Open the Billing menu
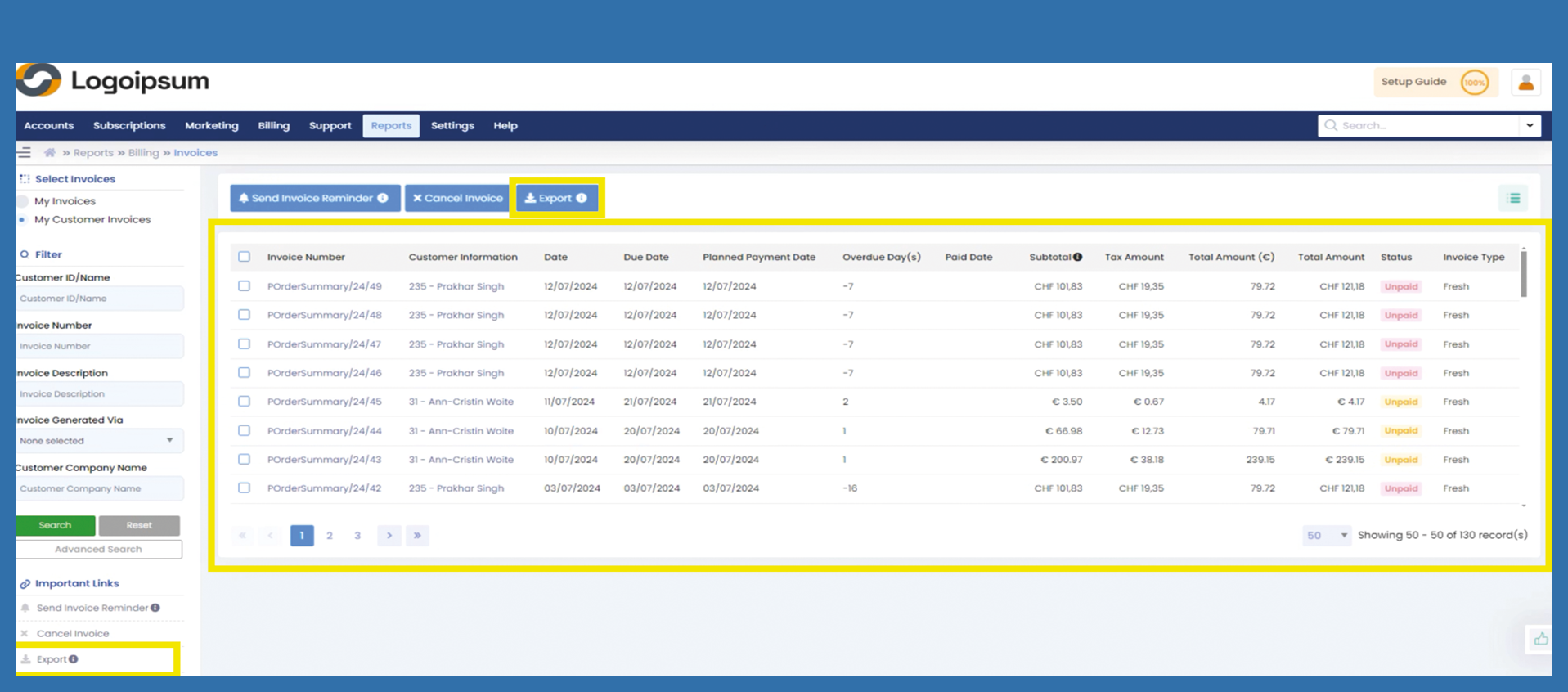The height and width of the screenshot is (692, 1568). (273, 126)
